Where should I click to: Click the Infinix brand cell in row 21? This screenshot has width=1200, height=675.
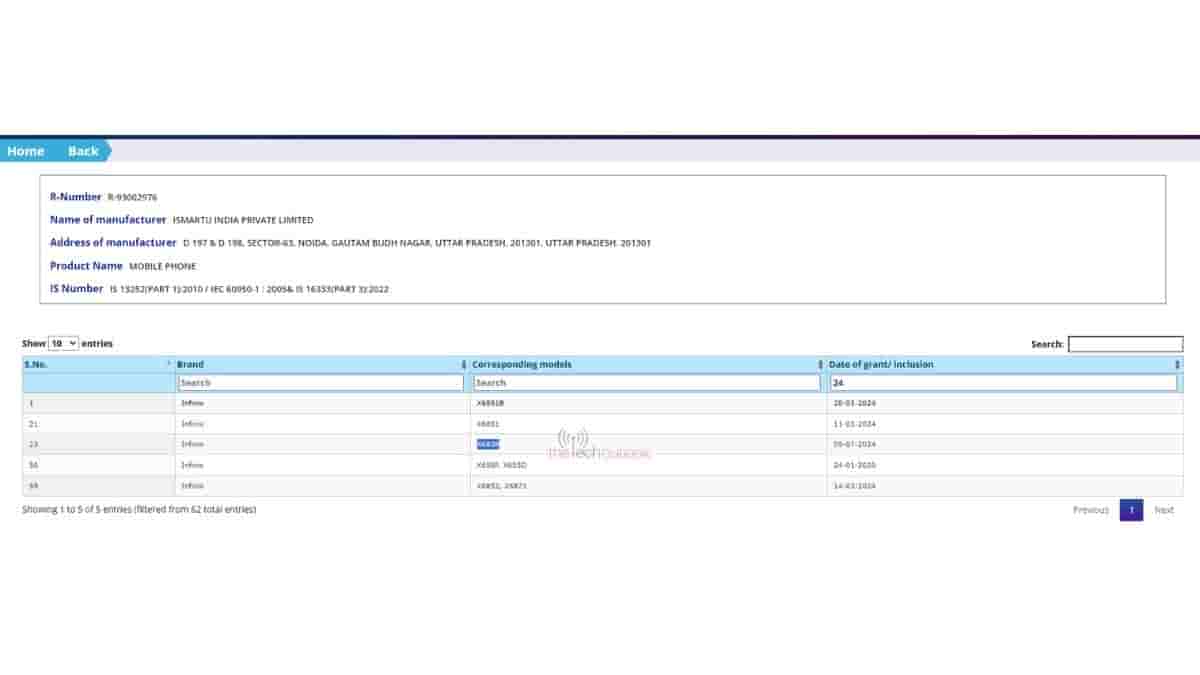[x=192, y=424]
